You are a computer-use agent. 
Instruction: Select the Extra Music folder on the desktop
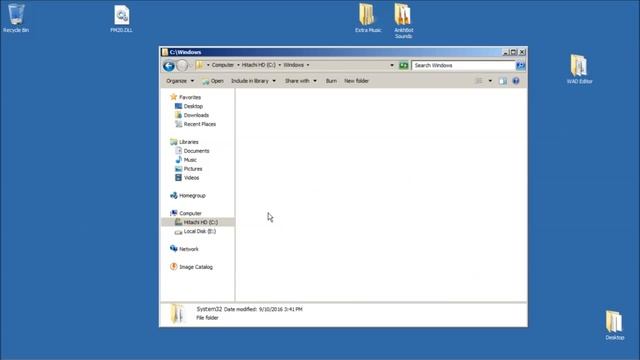pyautogui.click(x=368, y=18)
